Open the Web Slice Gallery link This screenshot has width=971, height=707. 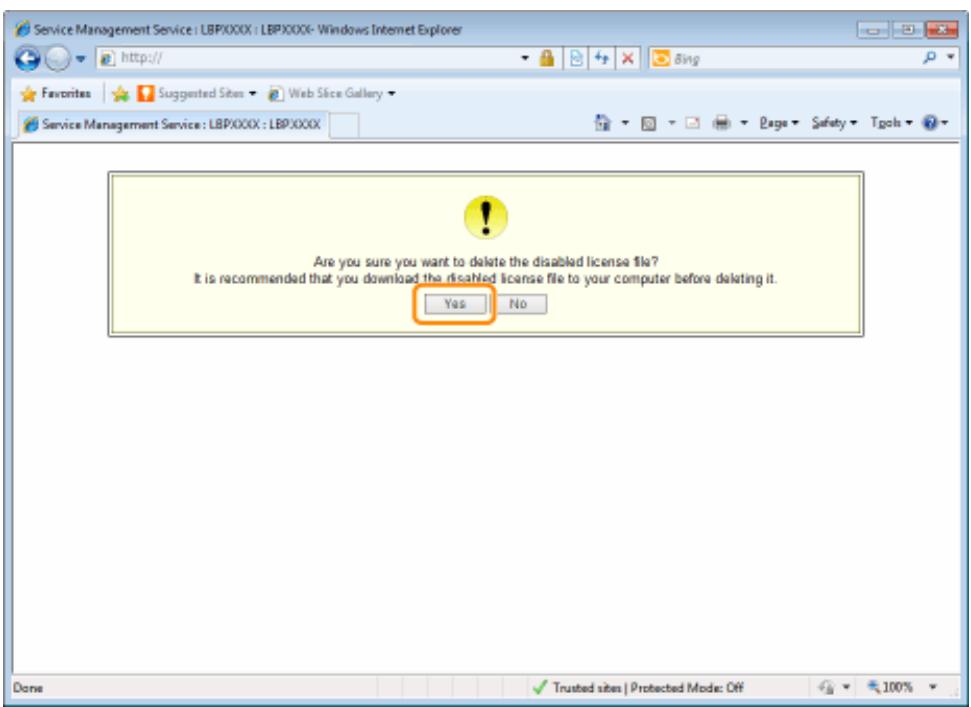coord(332,93)
